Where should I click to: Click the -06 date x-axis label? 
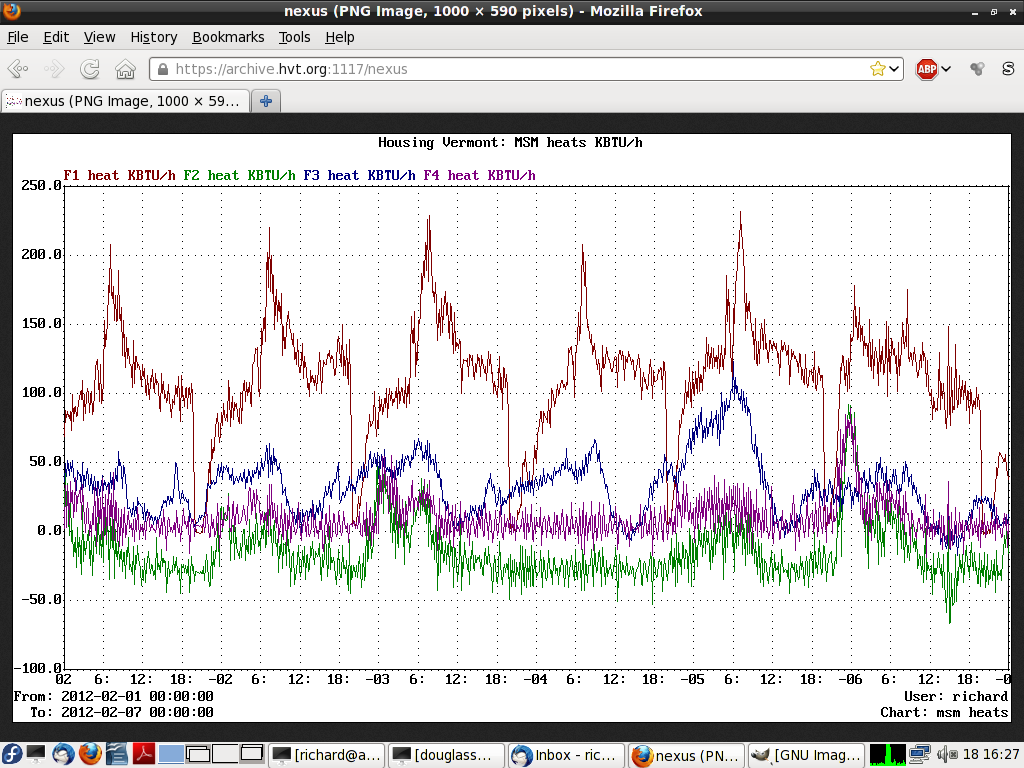(x=850, y=680)
